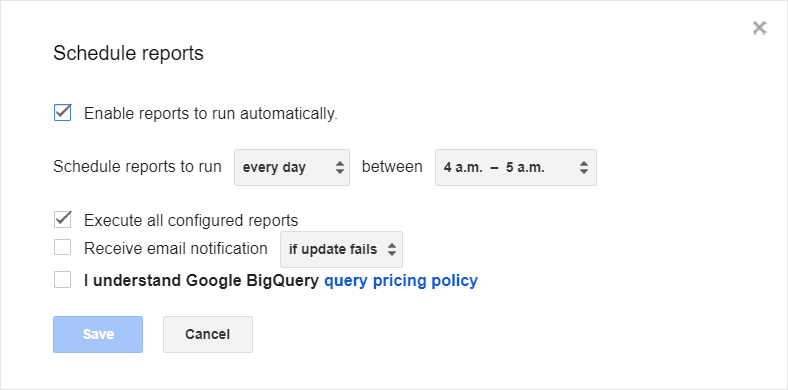Image resolution: width=788 pixels, height=390 pixels.
Task: Click the 'between' text label
Action: click(x=392, y=166)
